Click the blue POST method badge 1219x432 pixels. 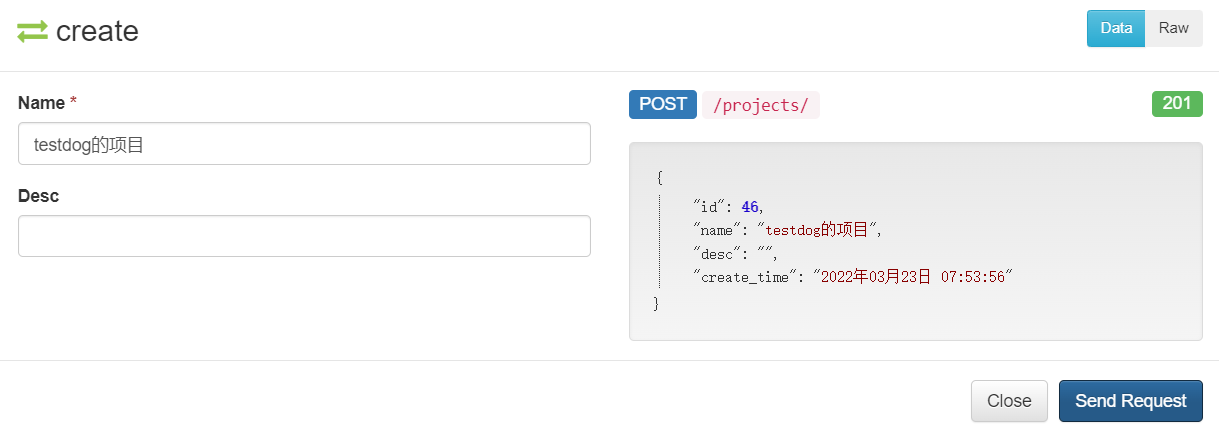pyautogui.click(x=663, y=104)
